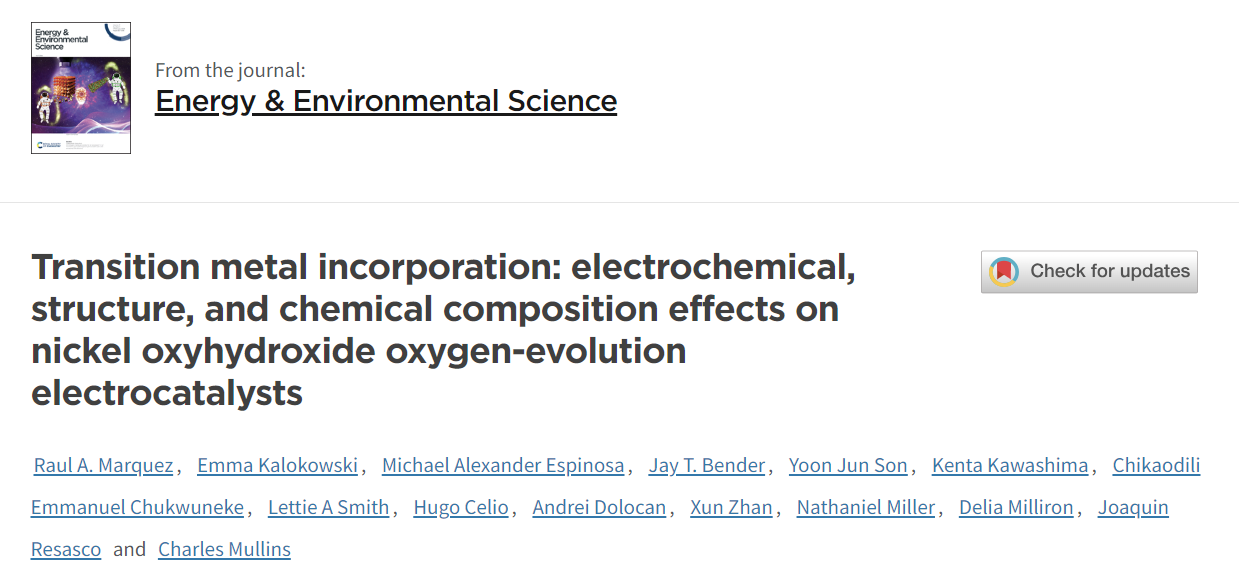Click the Crossmark bookmark icon

(x=1004, y=271)
